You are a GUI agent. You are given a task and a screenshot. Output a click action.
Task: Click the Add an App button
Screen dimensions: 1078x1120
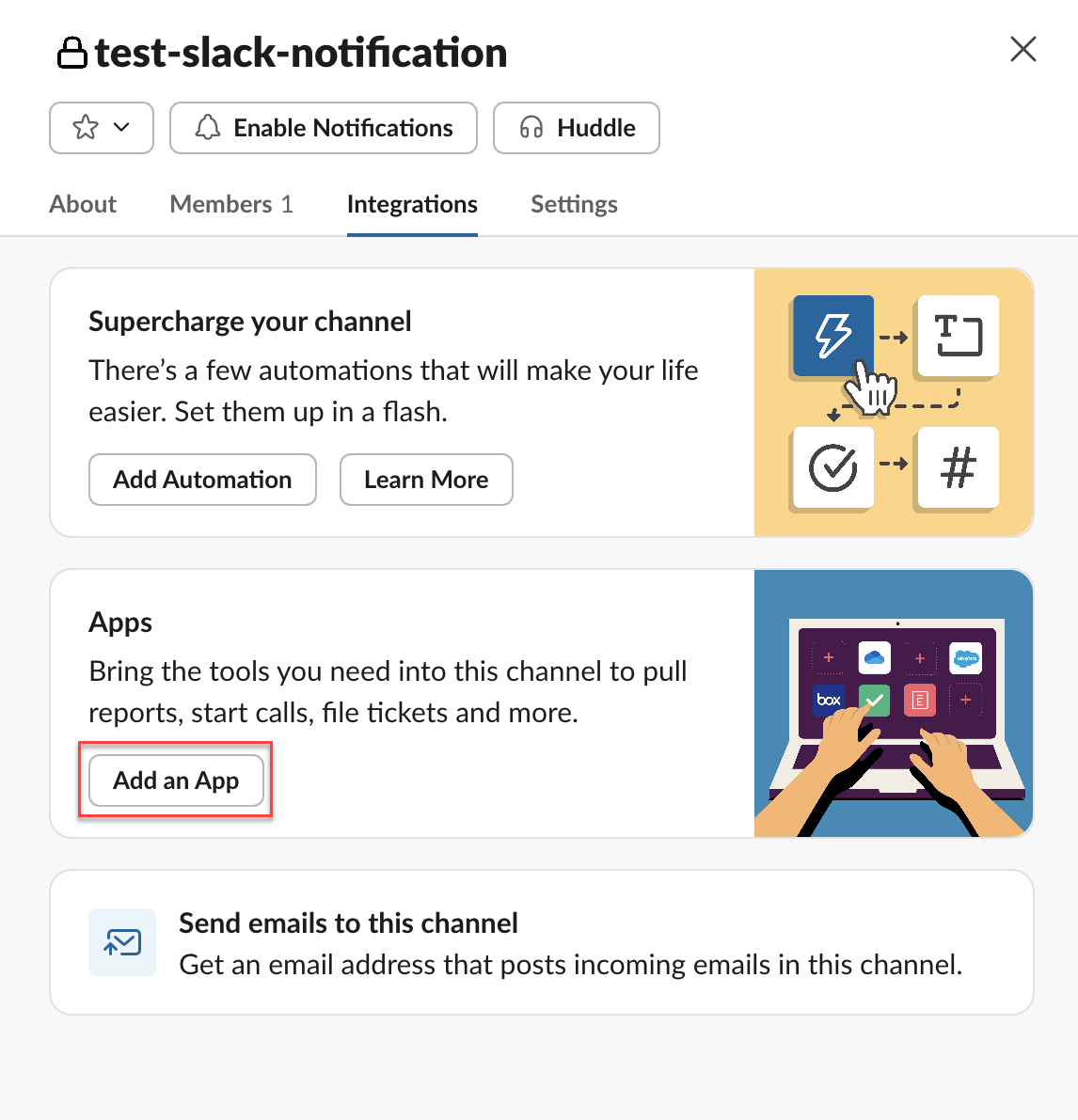pos(176,781)
